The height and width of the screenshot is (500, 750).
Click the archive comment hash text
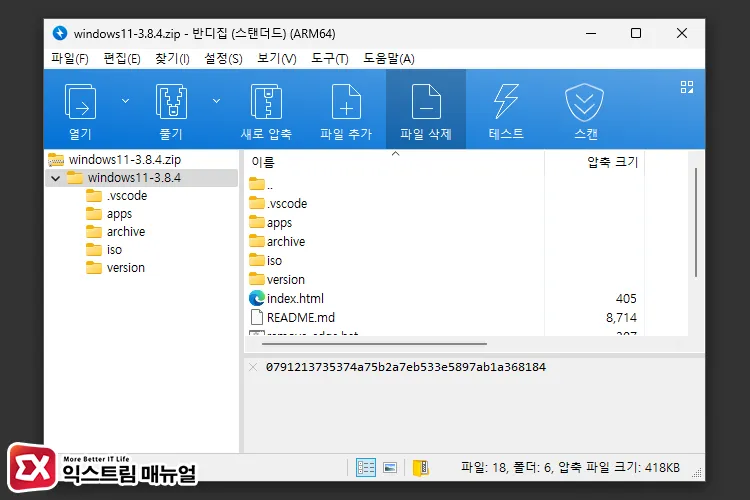point(406,367)
